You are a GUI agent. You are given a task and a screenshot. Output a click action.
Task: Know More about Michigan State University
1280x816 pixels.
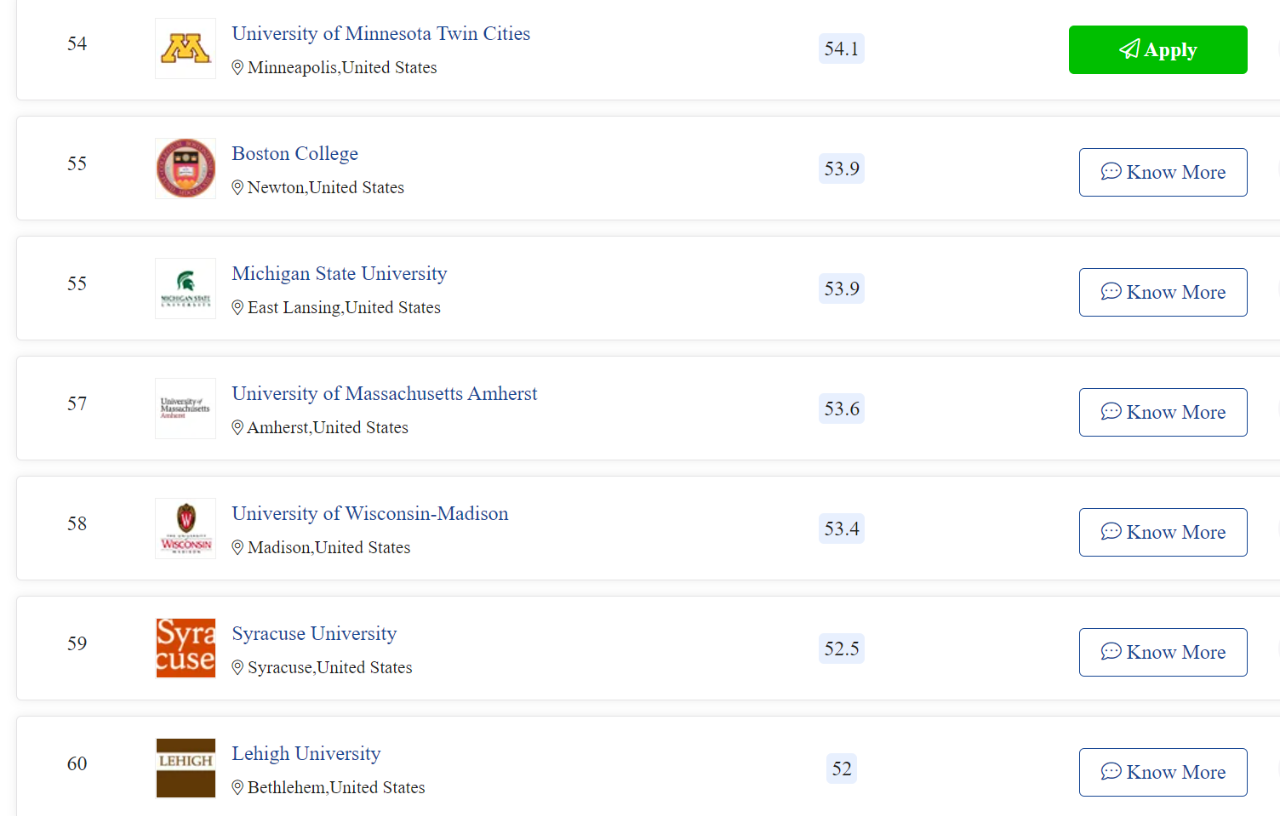tap(1163, 292)
